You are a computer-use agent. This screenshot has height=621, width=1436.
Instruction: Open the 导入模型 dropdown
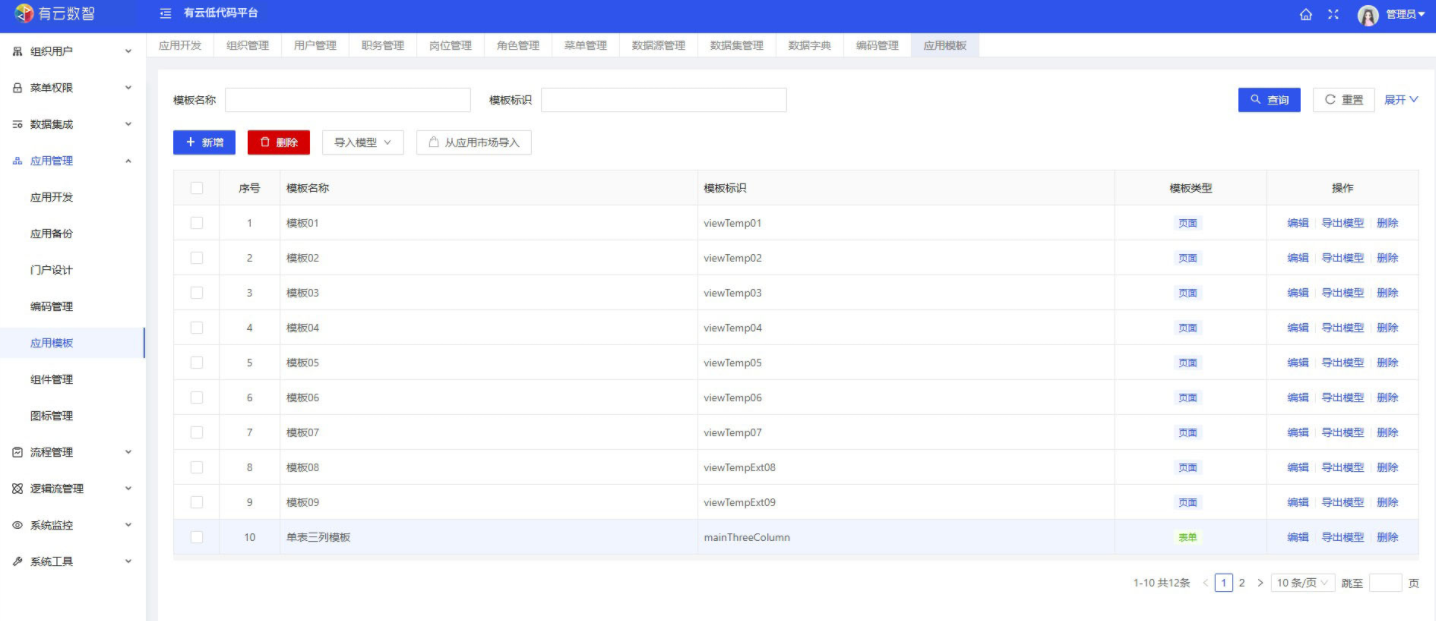point(362,143)
